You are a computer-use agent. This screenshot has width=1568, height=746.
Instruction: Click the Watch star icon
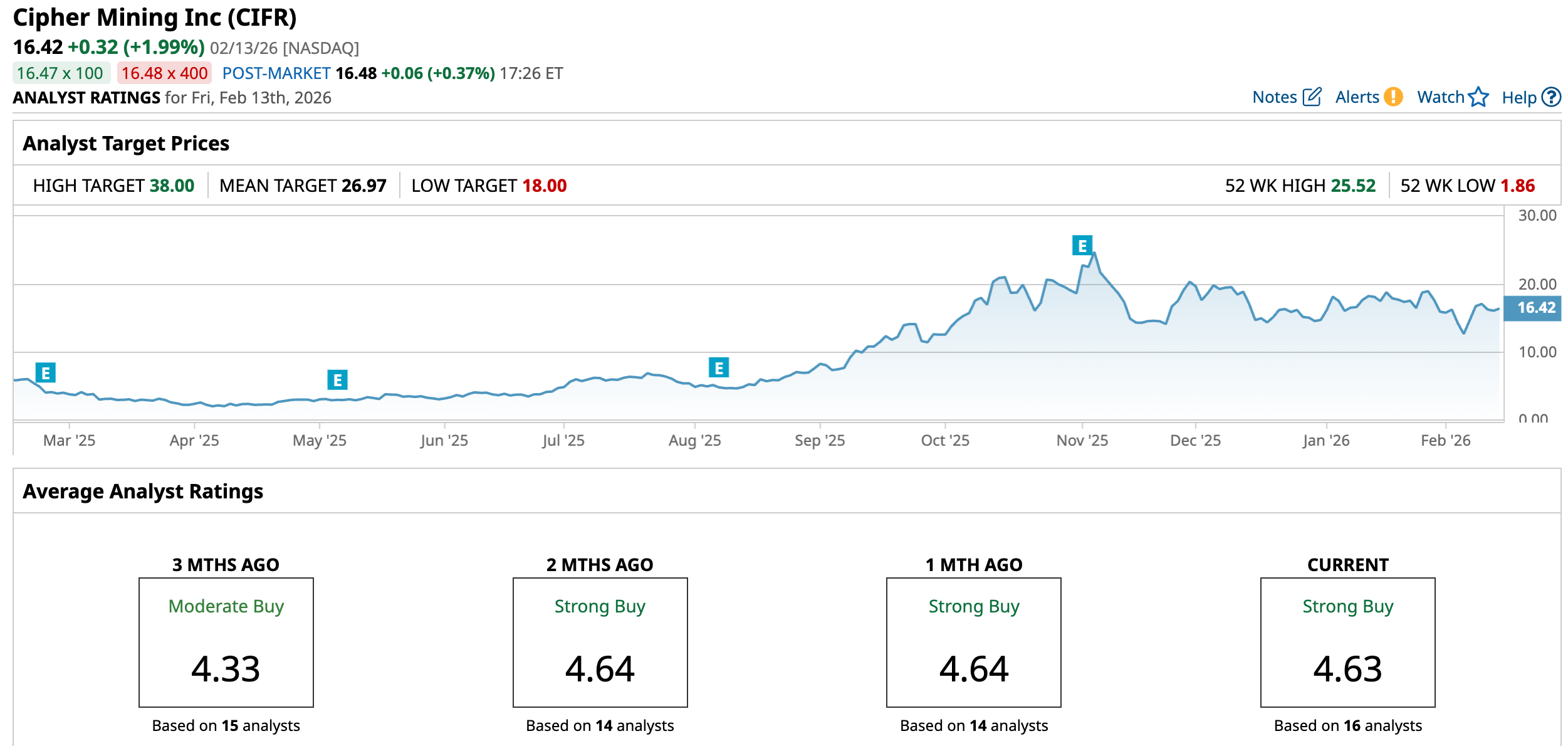click(1478, 97)
